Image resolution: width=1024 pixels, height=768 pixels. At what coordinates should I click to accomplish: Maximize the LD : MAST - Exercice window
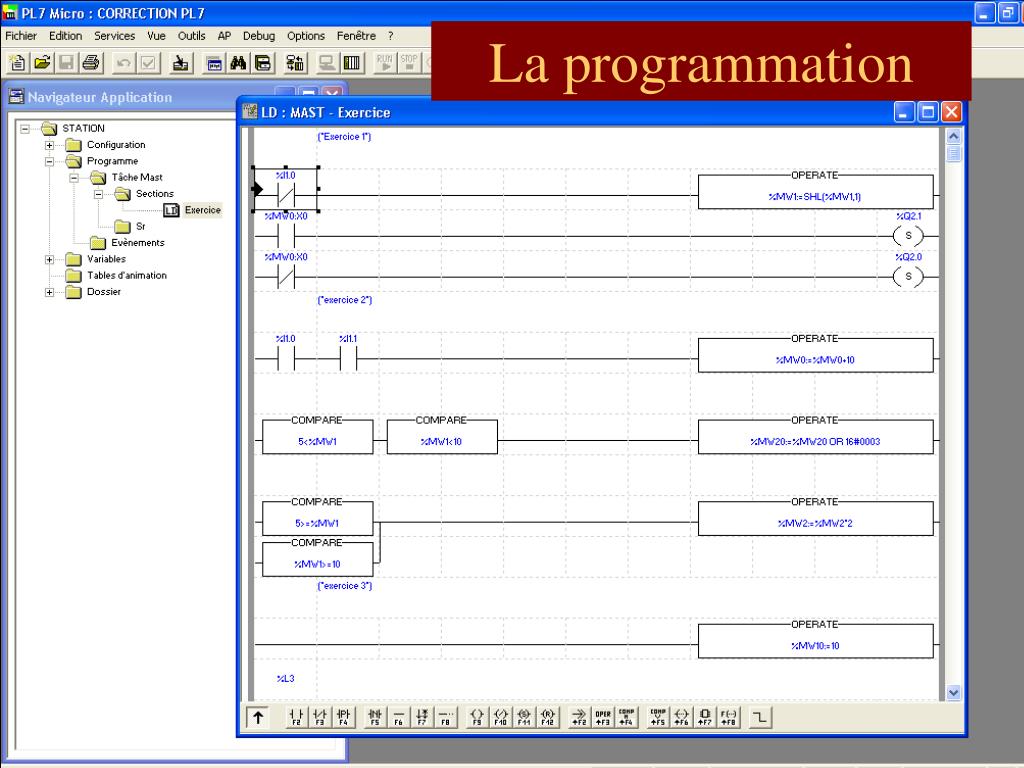click(927, 112)
